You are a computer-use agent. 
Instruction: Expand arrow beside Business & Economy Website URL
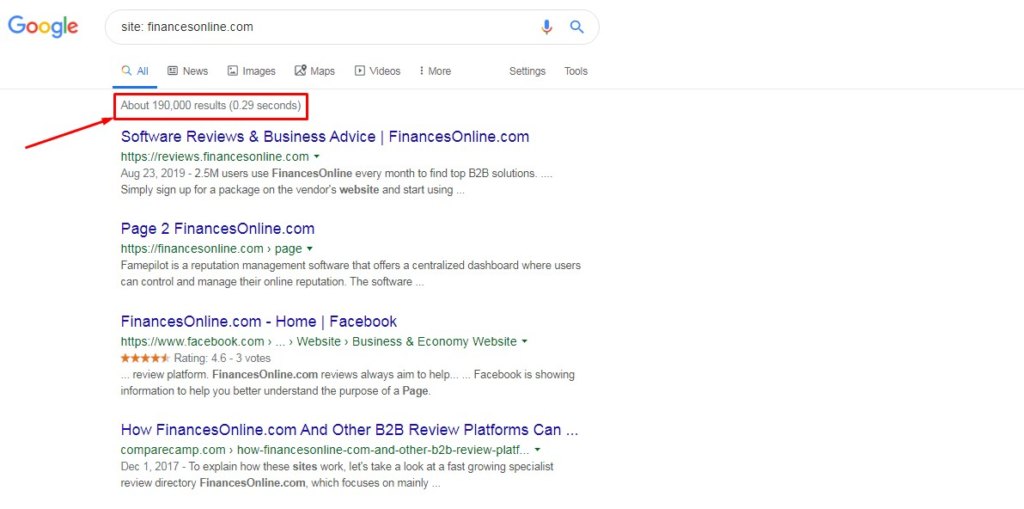[x=524, y=342]
